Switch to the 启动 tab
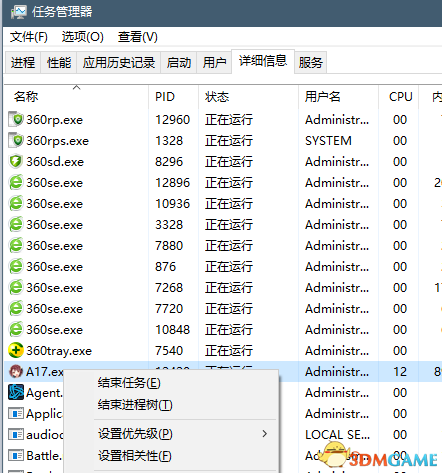This screenshot has height=473, width=442. point(179,62)
